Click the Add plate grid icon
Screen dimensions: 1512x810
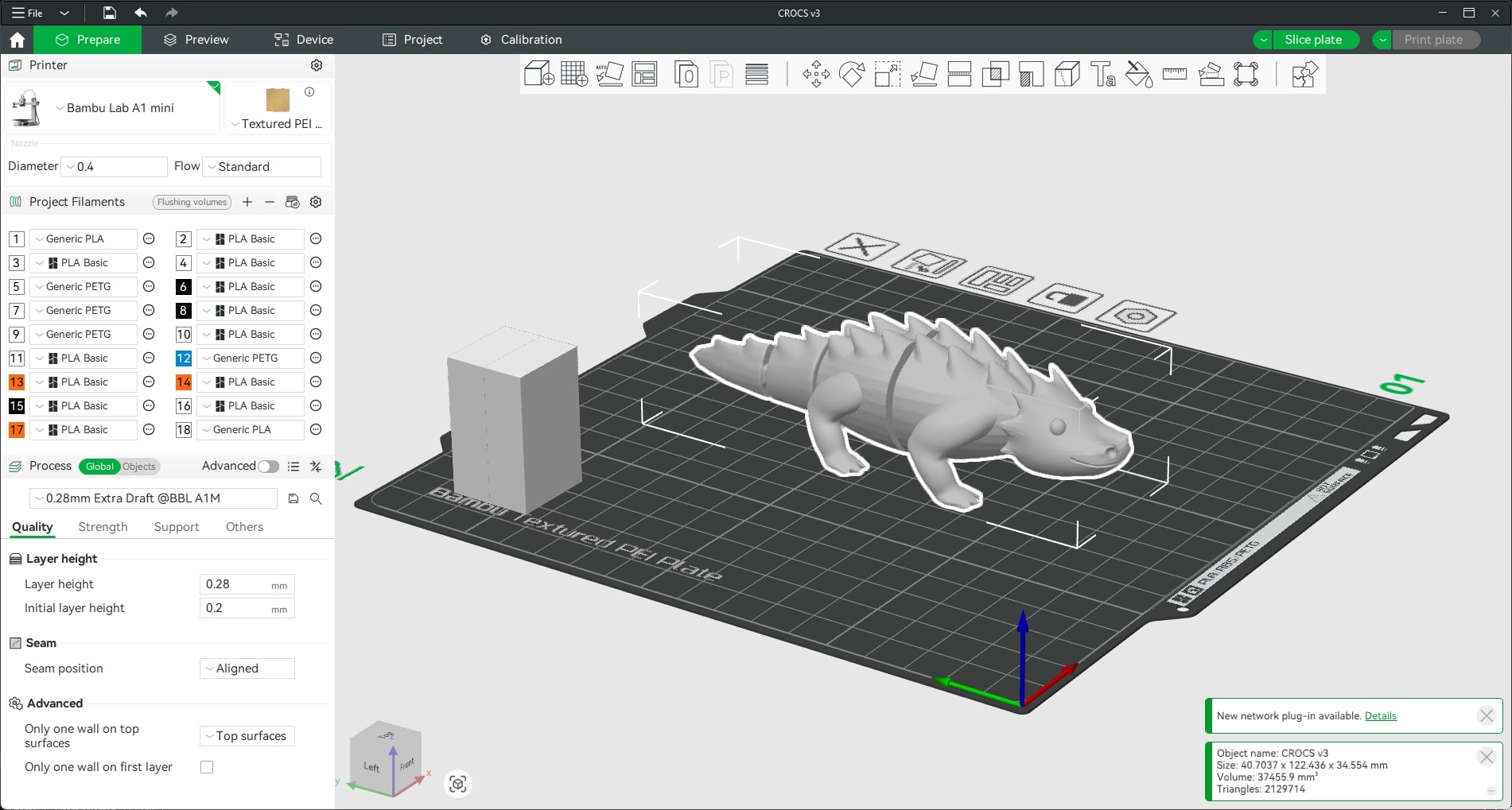(x=574, y=74)
